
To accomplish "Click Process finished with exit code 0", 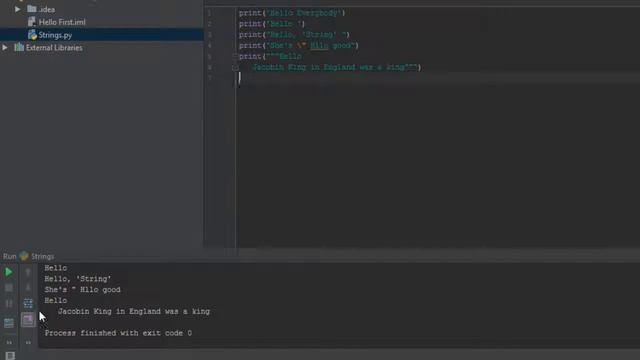I will tap(118, 333).
